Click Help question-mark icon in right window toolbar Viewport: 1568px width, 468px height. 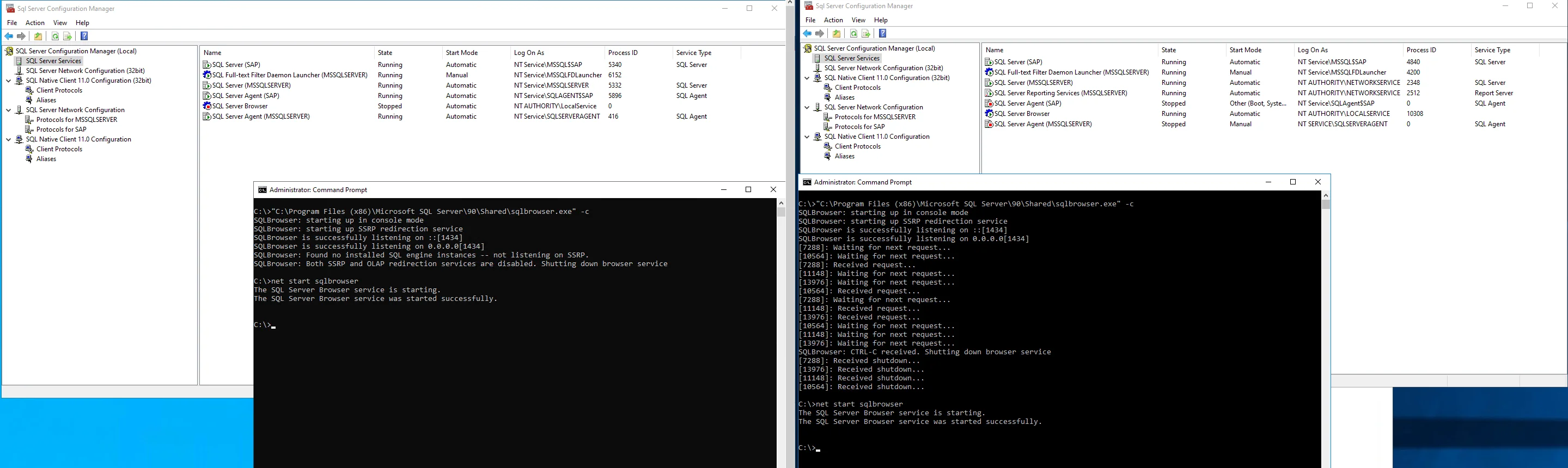[883, 34]
